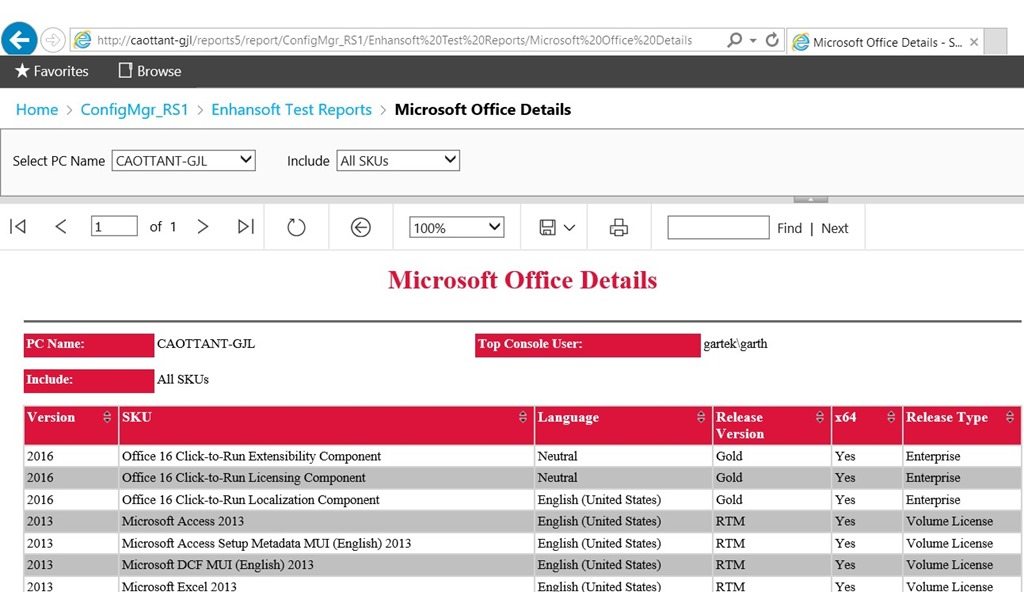Refresh the report with circular arrow icon

pos(296,227)
